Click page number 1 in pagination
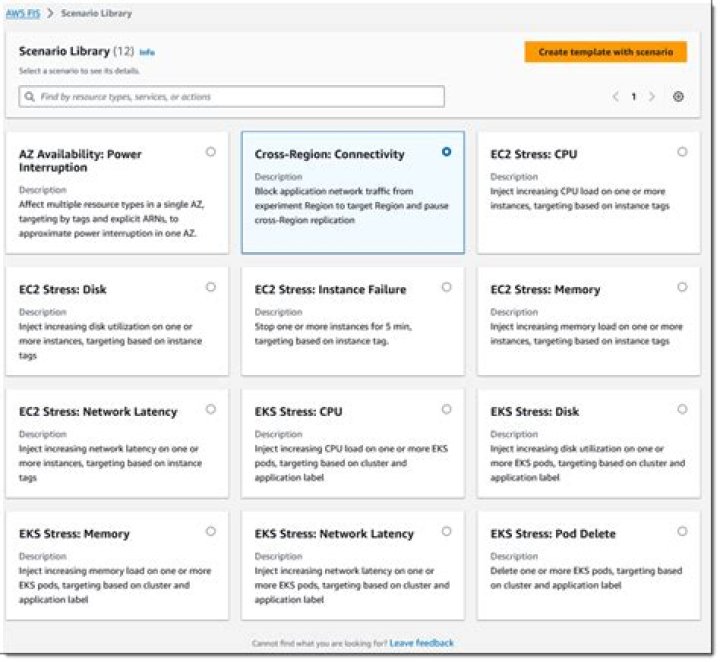The width and height of the screenshot is (720, 662). click(x=633, y=97)
